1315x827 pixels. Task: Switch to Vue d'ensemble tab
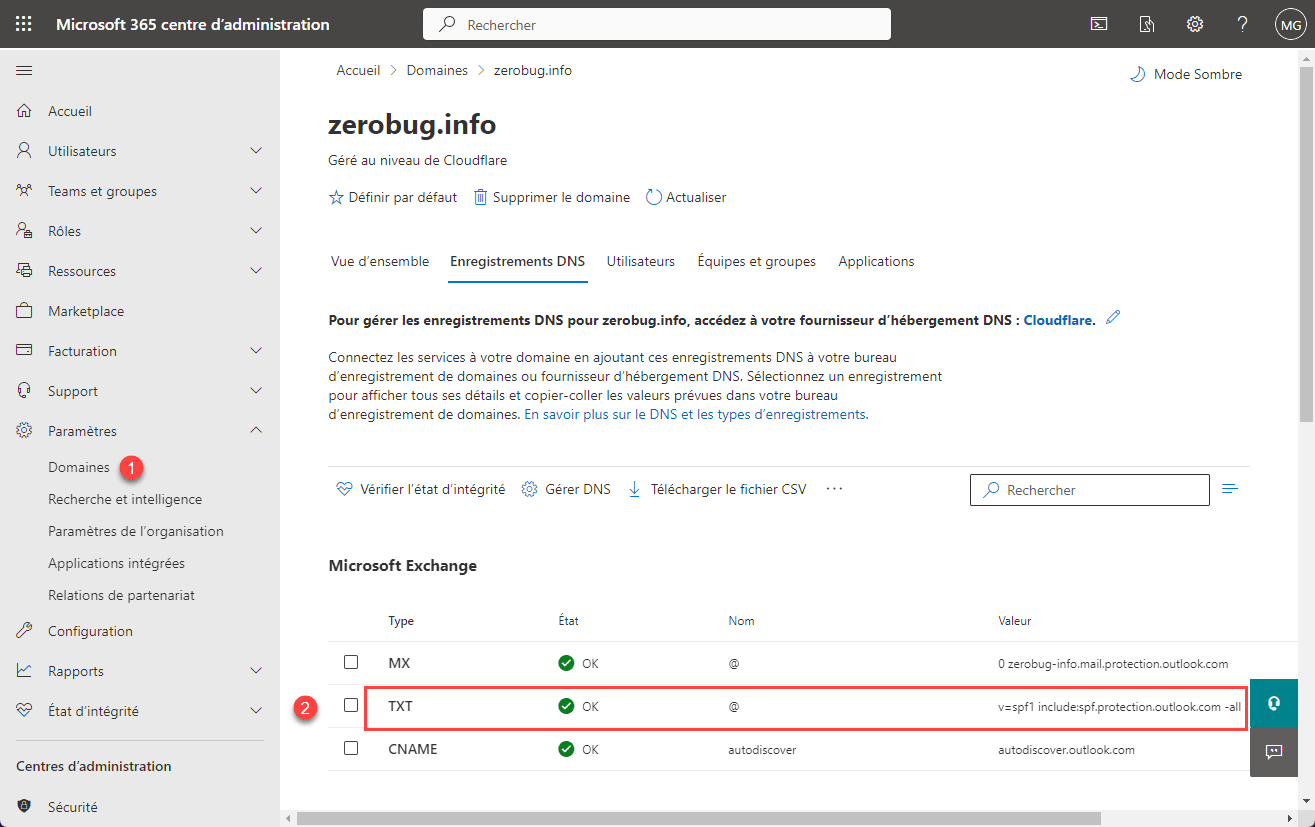coord(380,261)
